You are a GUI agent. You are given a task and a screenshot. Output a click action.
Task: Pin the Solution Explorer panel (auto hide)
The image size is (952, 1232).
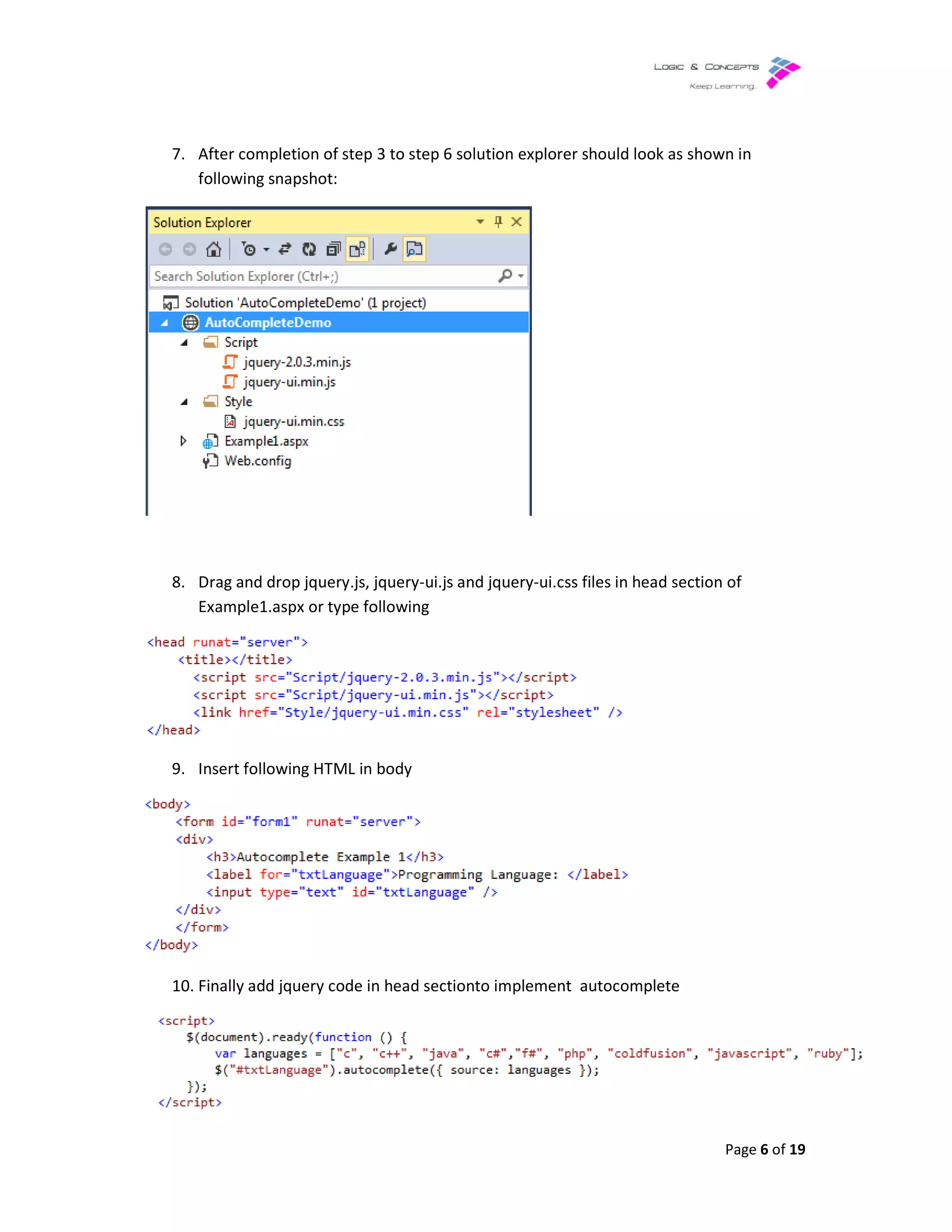tap(498, 222)
